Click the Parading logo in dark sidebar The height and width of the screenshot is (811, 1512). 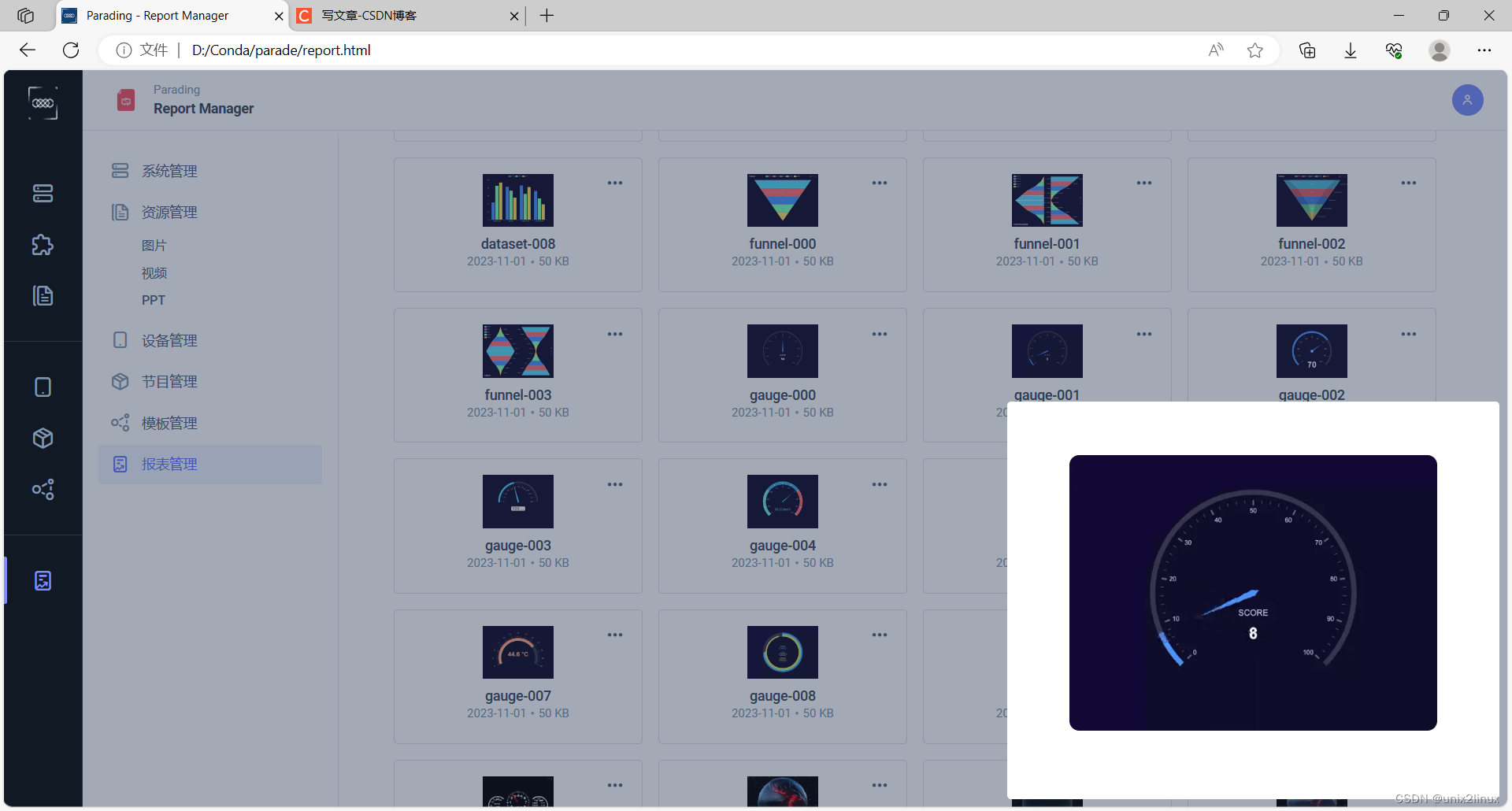tap(43, 103)
